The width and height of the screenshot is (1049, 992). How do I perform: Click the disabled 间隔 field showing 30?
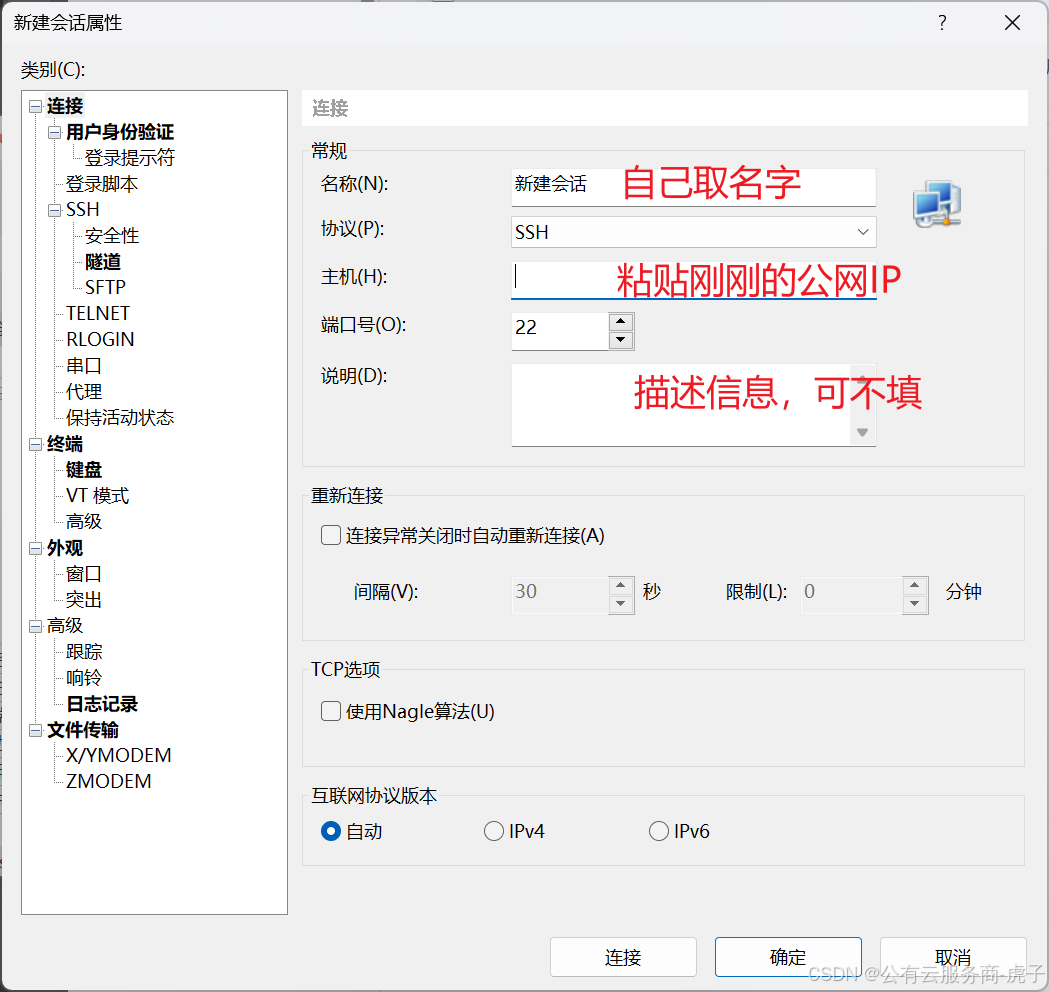[x=561, y=595]
